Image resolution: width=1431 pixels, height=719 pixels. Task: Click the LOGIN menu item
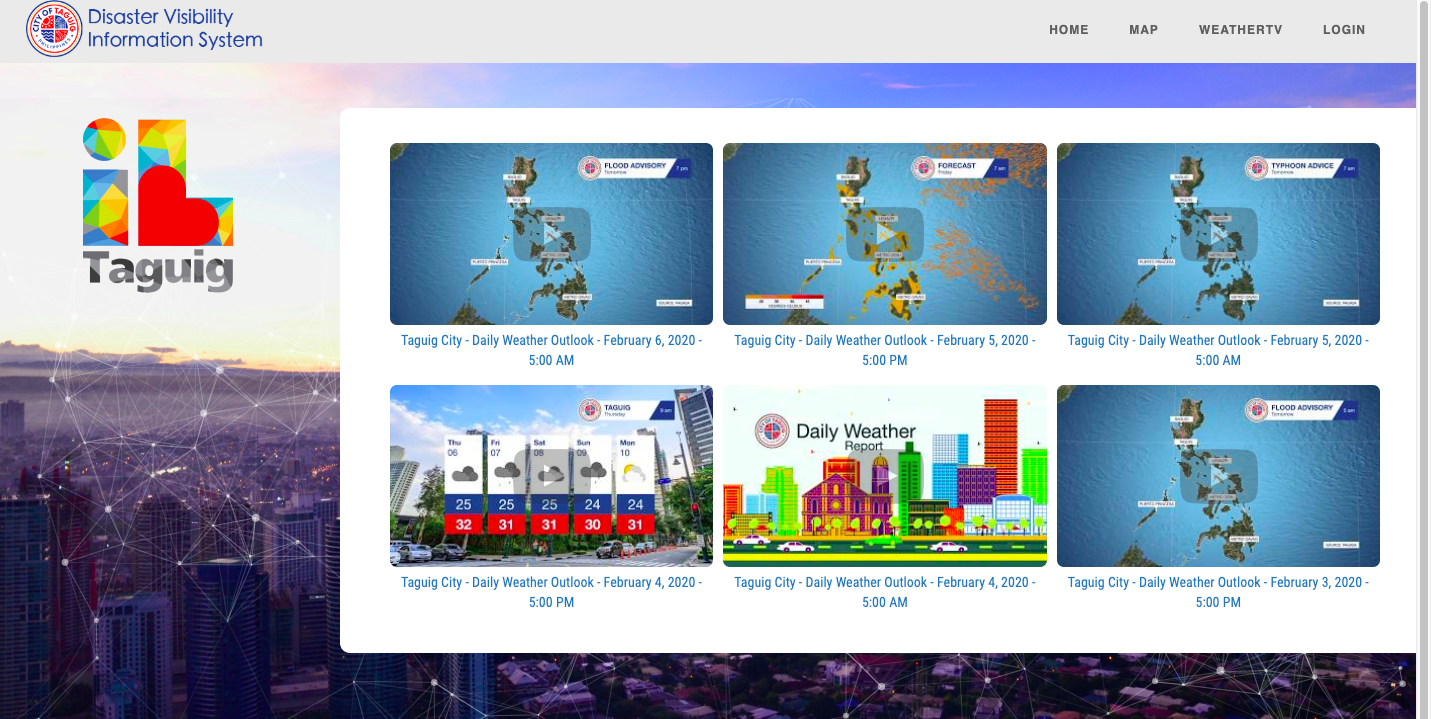tap(1344, 29)
